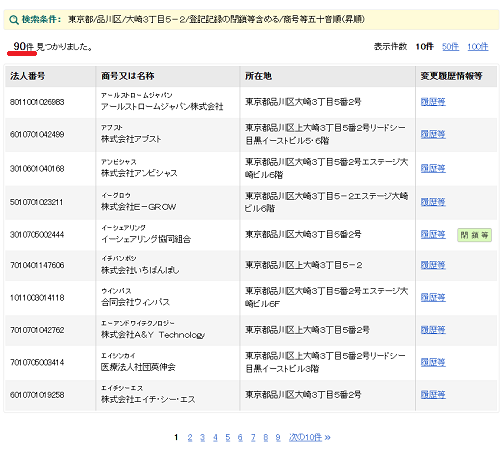Screen dimensions: 500x449
Task: Click the 次の10件 next page link
Action: click(x=310, y=437)
